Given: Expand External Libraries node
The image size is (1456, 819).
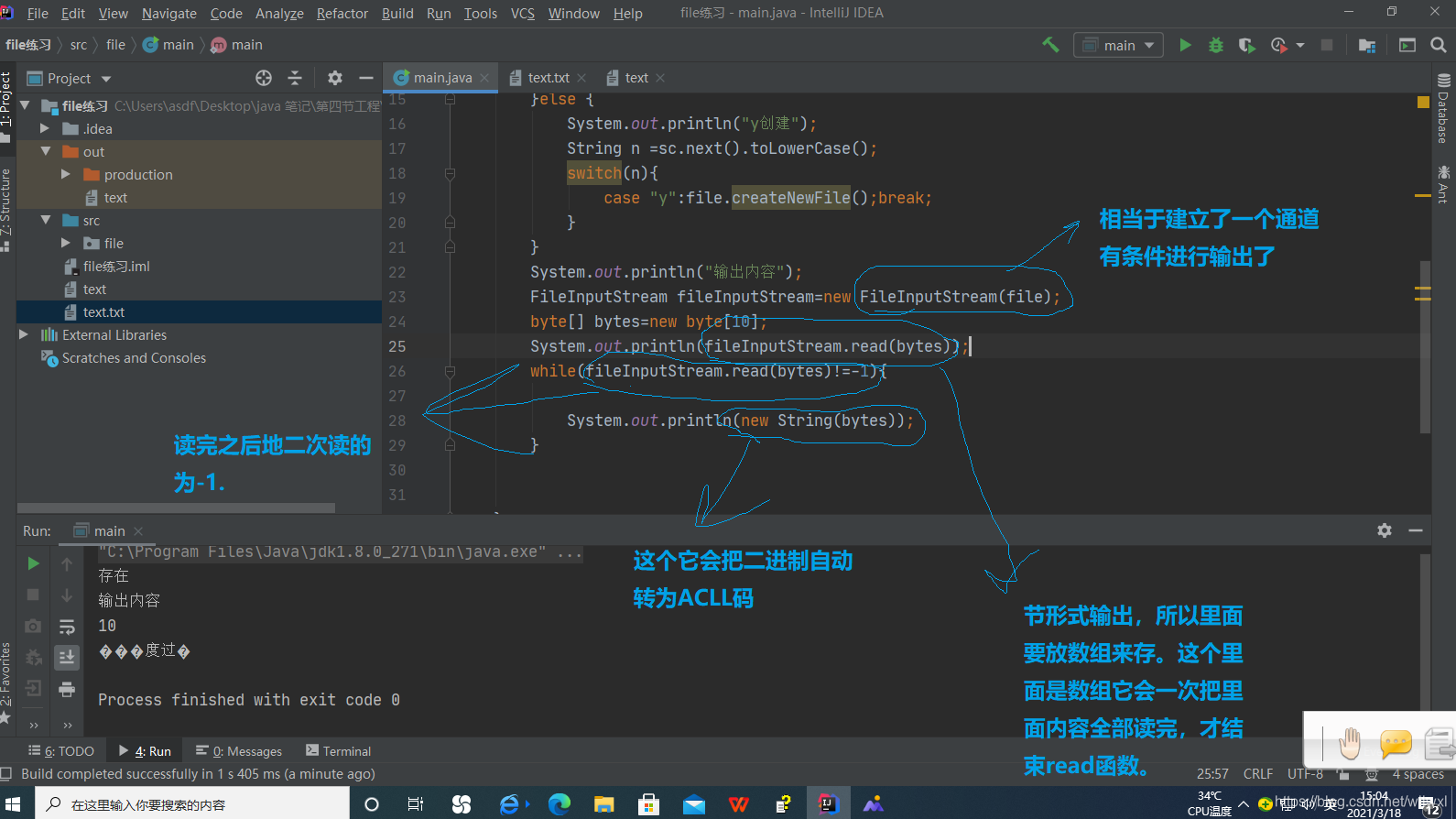Looking at the screenshot, I should tap(24, 334).
